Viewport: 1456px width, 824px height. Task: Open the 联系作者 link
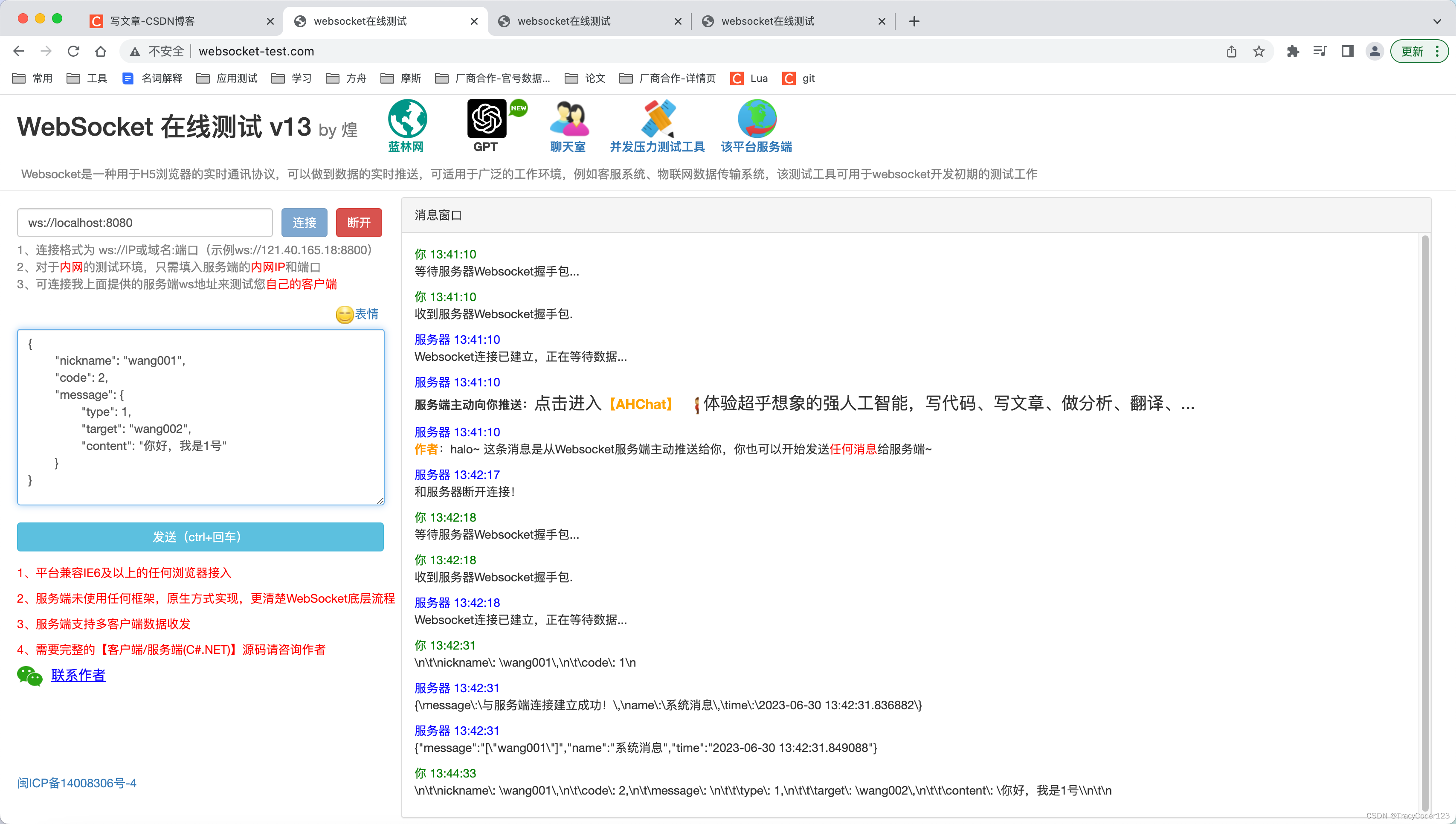[78, 675]
